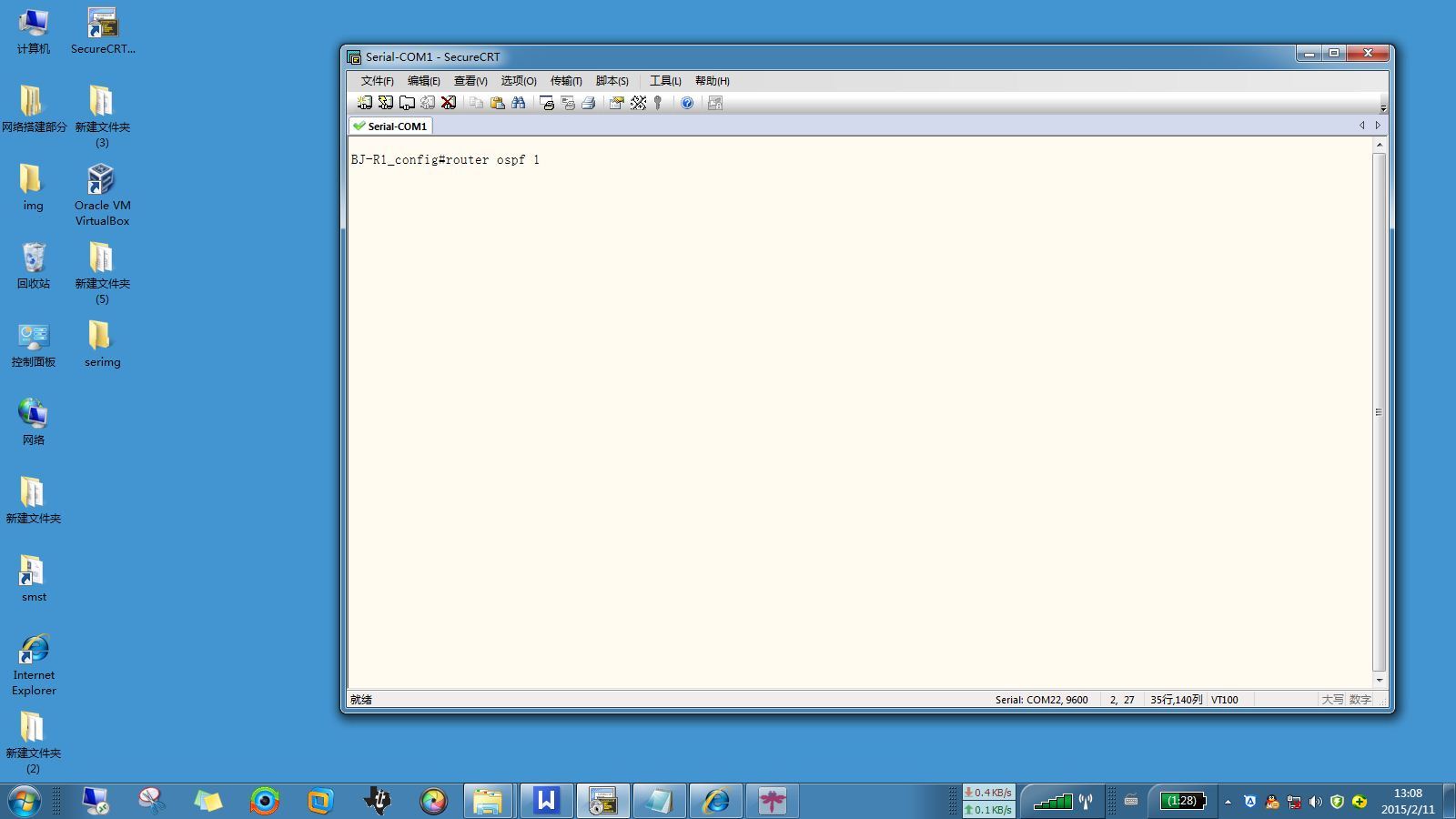Image resolution: width=1456 pixels, height=819 pixels.
Task: Select the 计算机 desktop icon
Action: tap(34, 32)
